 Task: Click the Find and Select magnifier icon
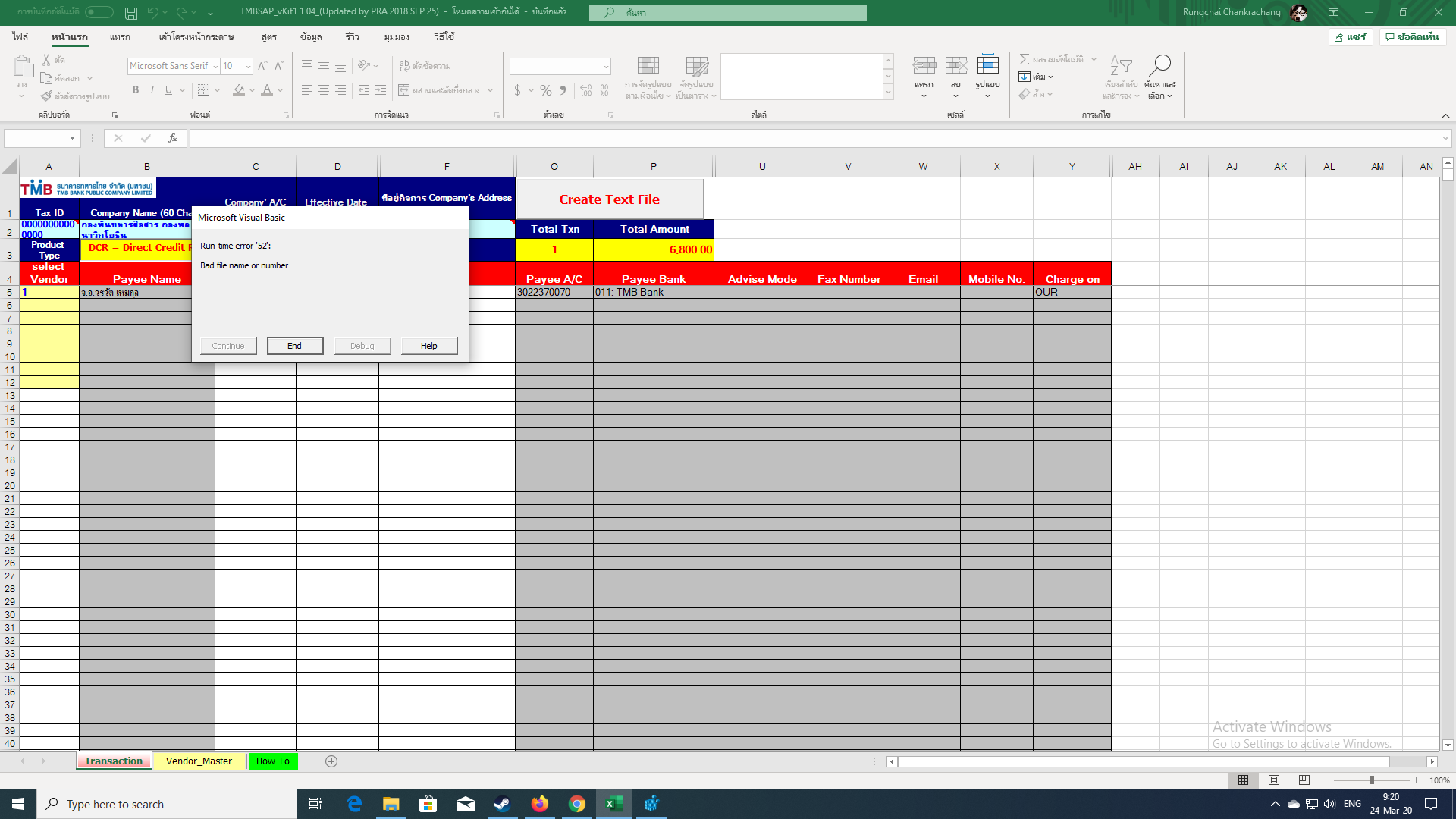[1159, 67]
